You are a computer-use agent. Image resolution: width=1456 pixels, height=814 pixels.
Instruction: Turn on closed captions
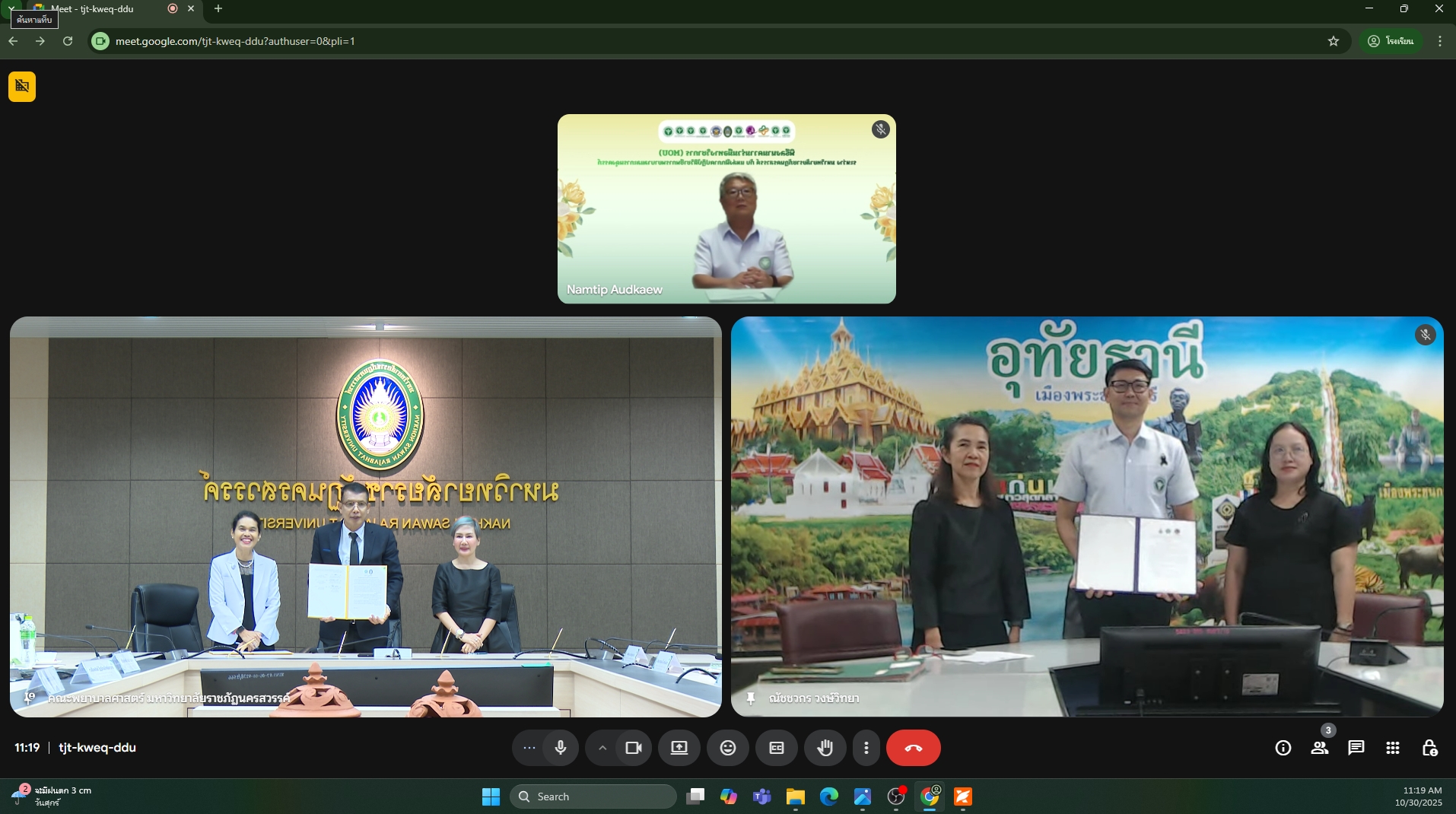click(x=776, y=748)
